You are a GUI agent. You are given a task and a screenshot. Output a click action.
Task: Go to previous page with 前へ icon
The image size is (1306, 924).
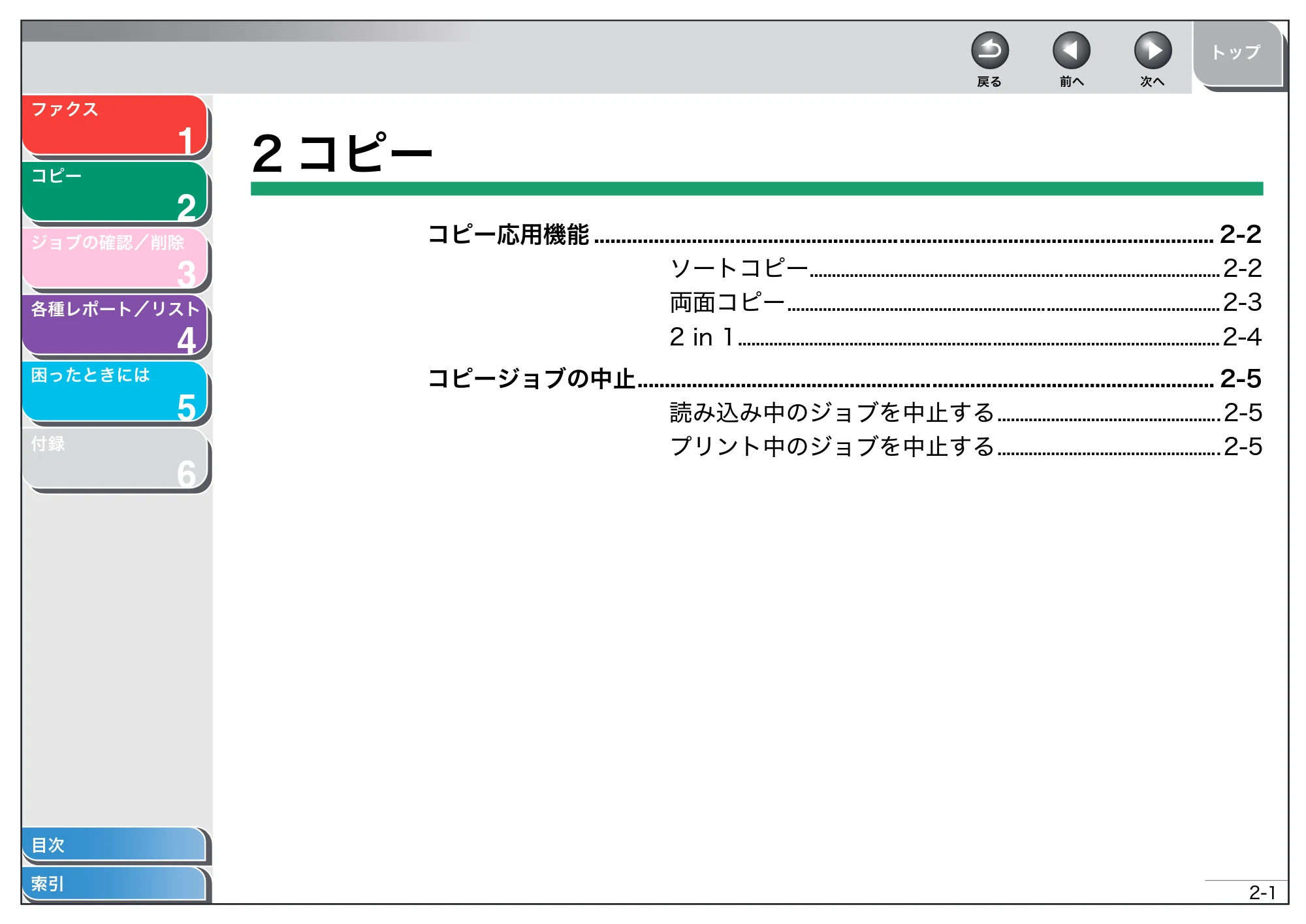[1071, 51]
